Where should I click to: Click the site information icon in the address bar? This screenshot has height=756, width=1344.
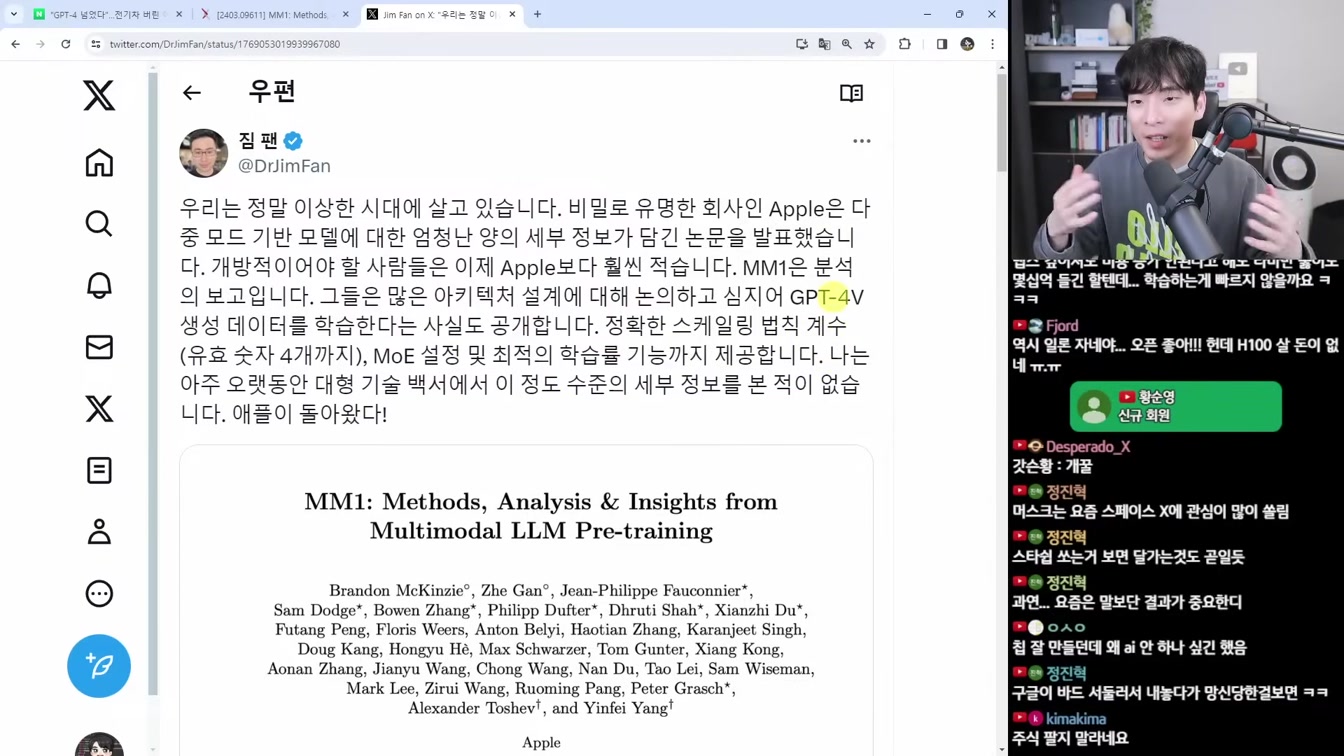96,44
